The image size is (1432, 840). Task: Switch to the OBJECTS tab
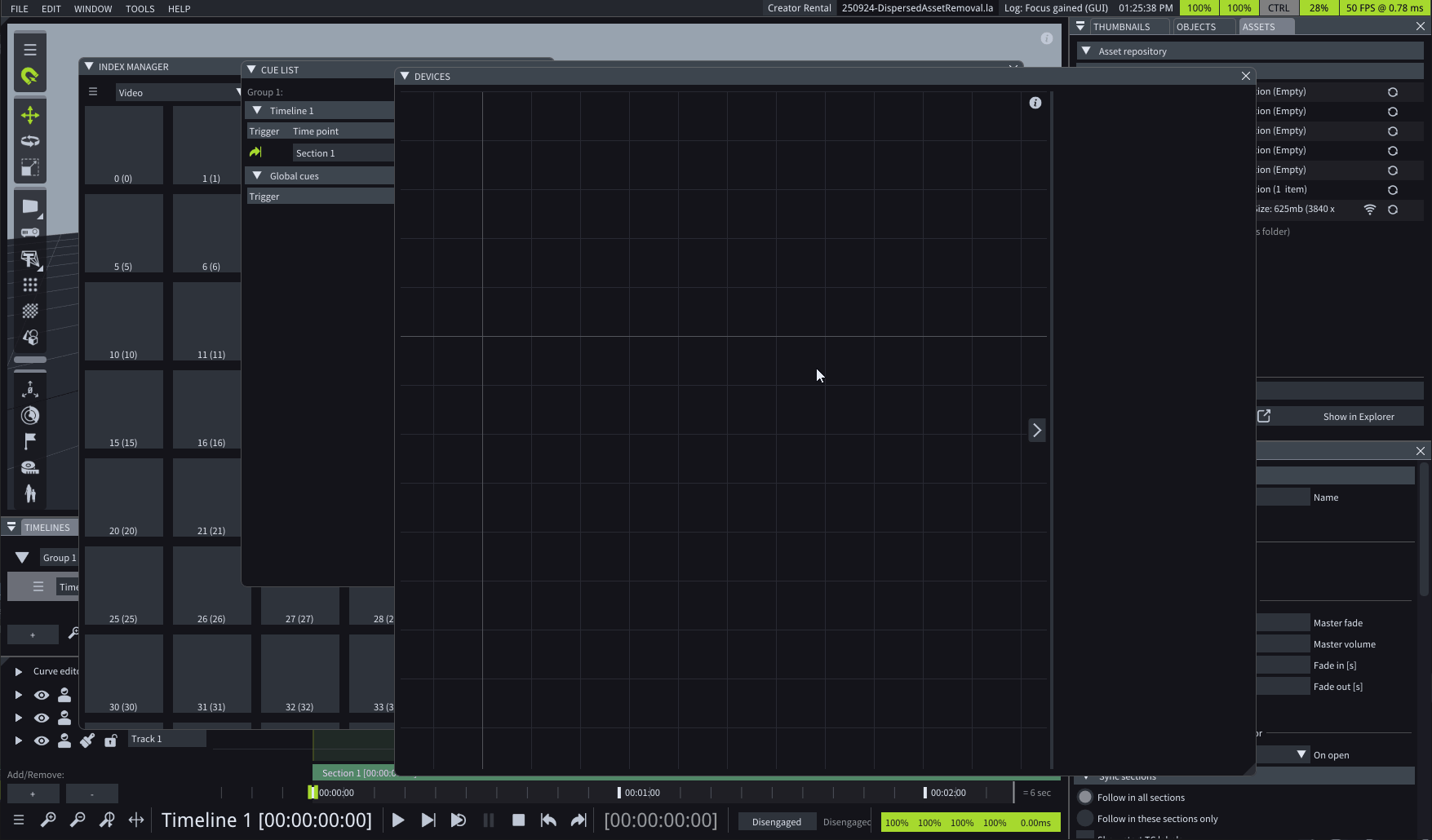click(1195, 27)
